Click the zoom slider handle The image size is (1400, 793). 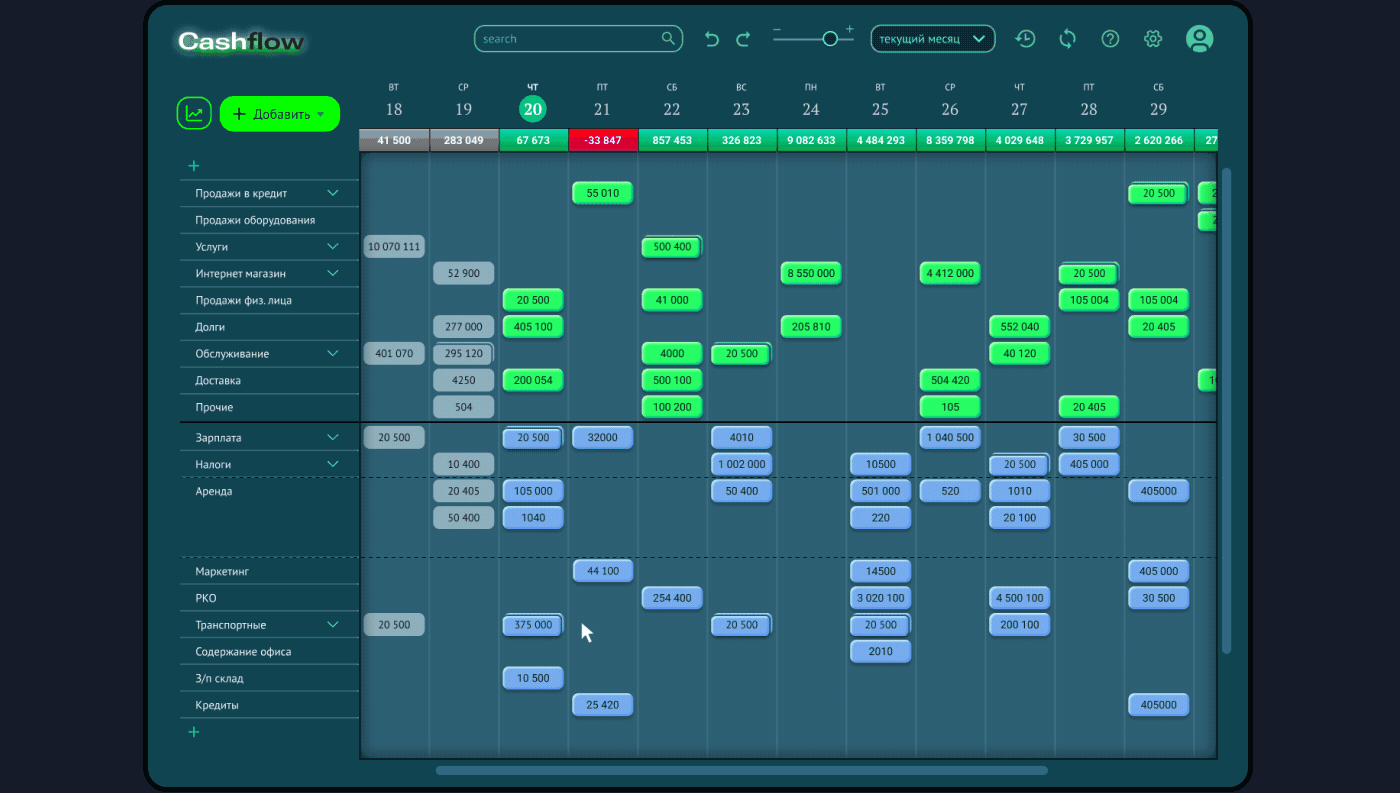(x=830, y=39)
